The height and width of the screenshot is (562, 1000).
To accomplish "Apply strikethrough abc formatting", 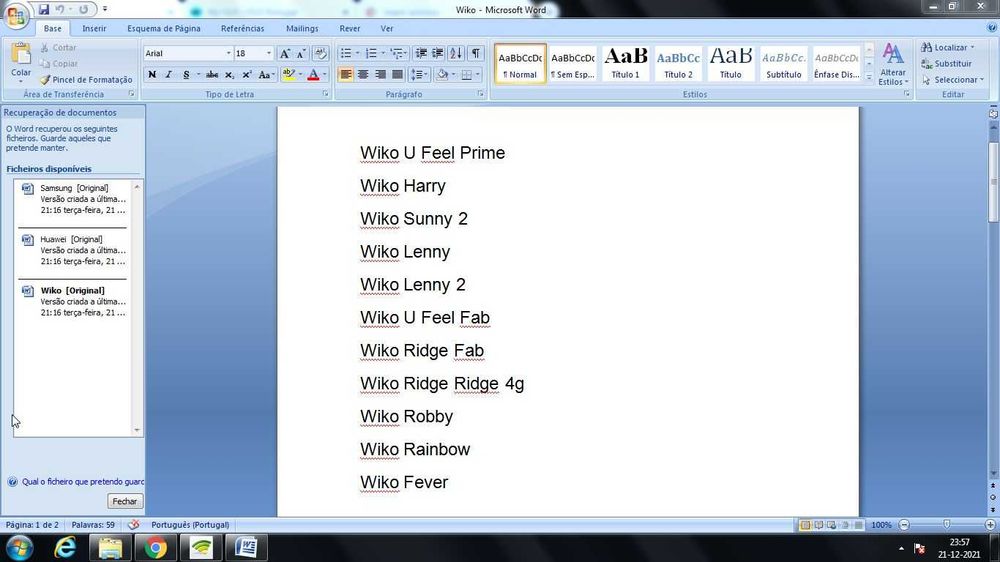I will coord(212,75).
